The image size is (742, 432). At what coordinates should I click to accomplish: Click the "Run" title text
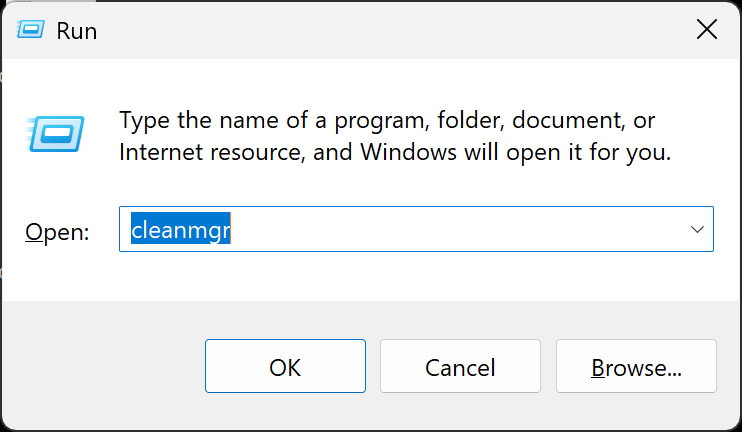point(77,31)
